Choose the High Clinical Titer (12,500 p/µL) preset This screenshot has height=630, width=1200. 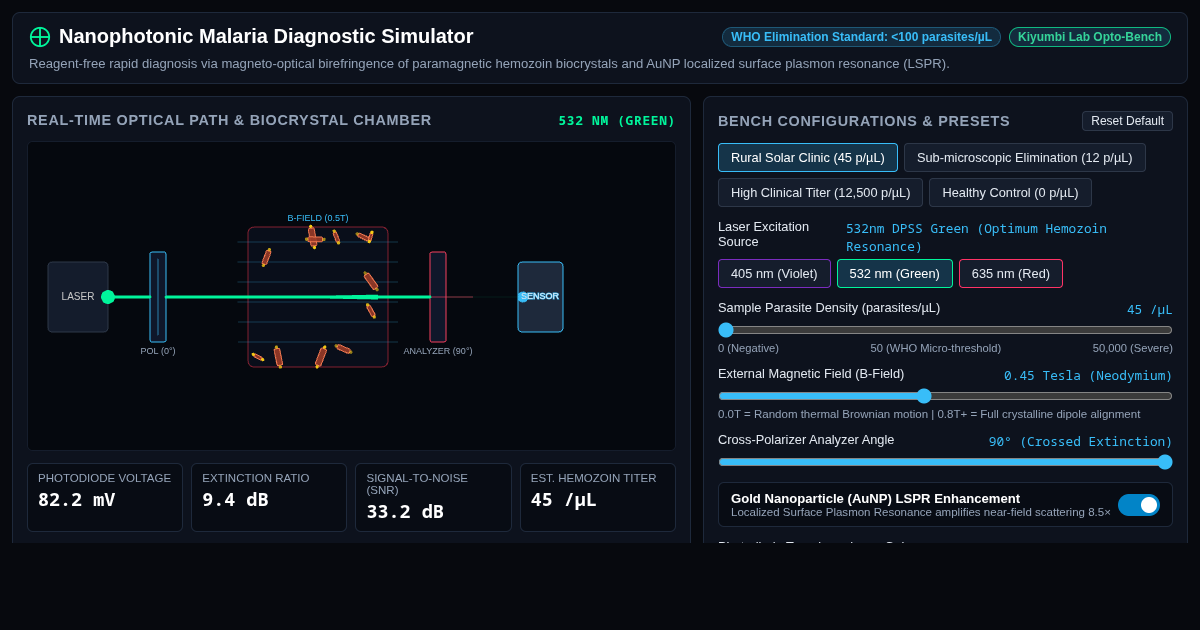coord(820,192)
